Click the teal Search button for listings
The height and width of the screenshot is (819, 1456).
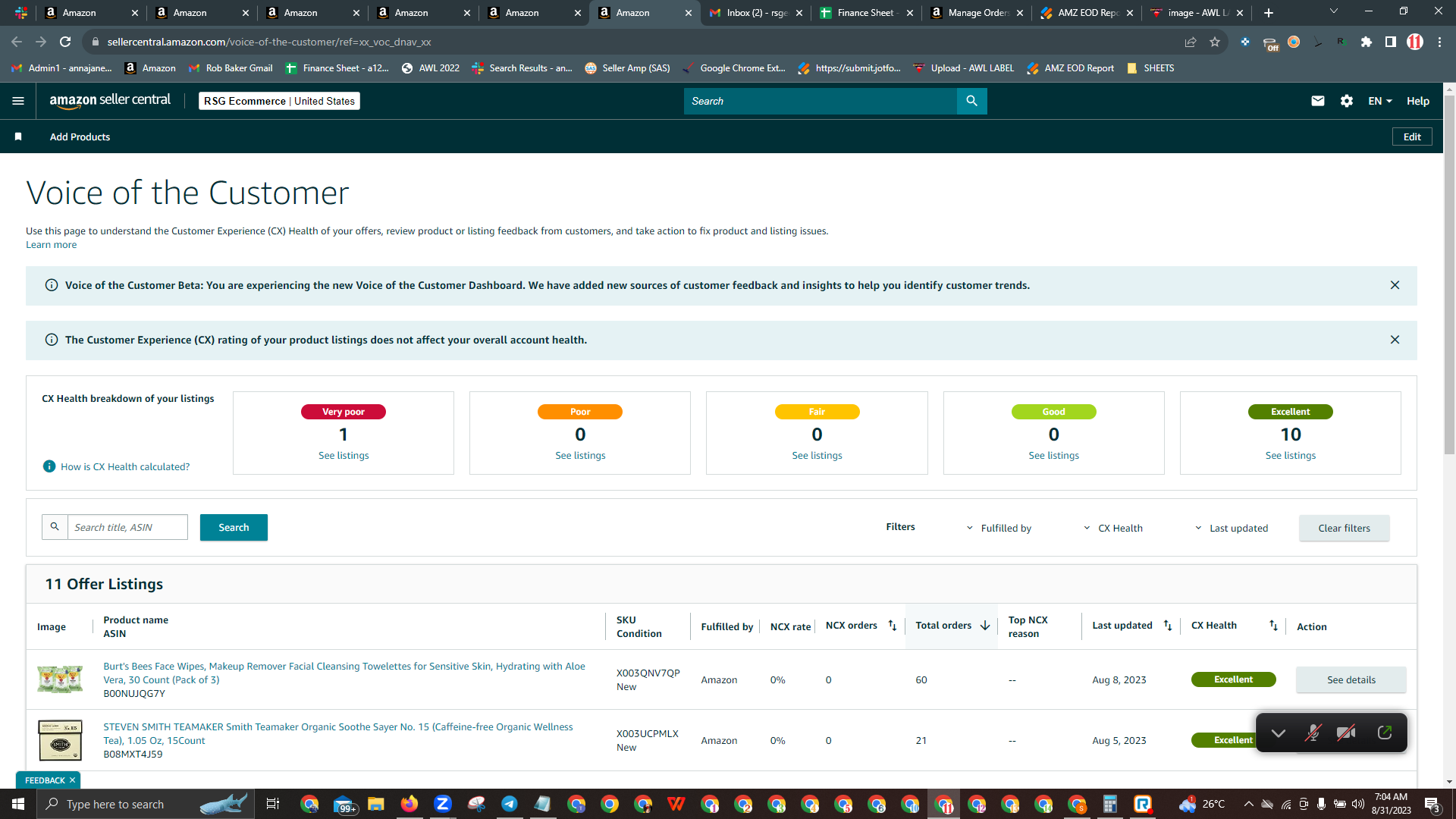tap(234, 527)
